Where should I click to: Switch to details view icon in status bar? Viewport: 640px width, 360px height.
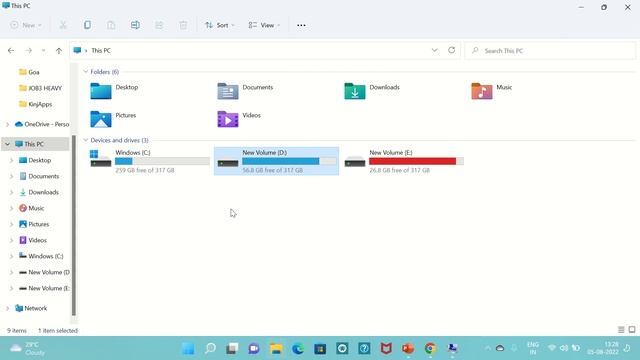click(x=621, y=330)
